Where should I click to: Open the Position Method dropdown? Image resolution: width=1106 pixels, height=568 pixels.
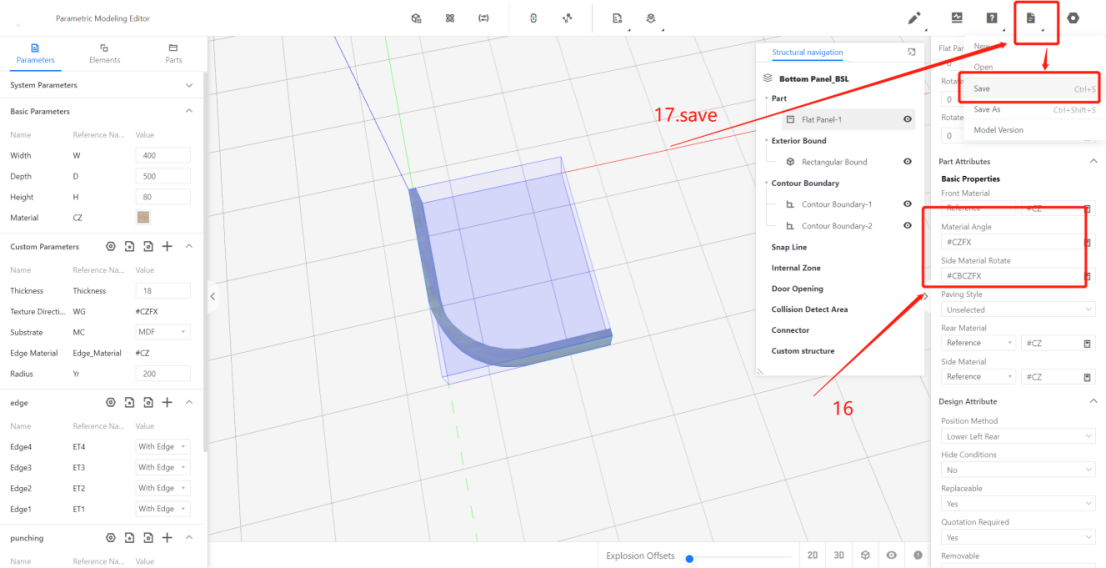click(x=1017, y=437)
